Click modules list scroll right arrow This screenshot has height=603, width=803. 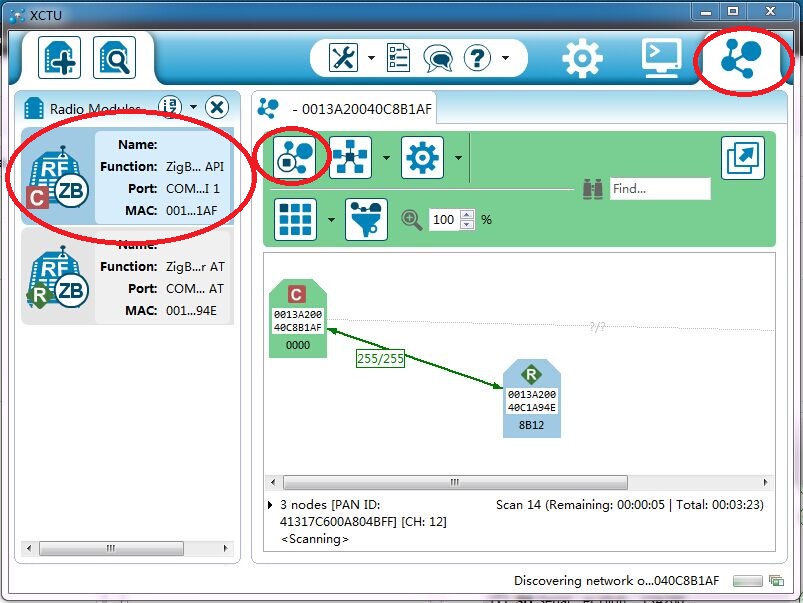[225, 548]
